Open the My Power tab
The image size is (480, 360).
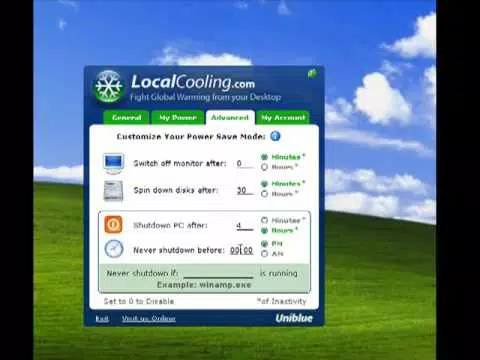click(178, 118)
